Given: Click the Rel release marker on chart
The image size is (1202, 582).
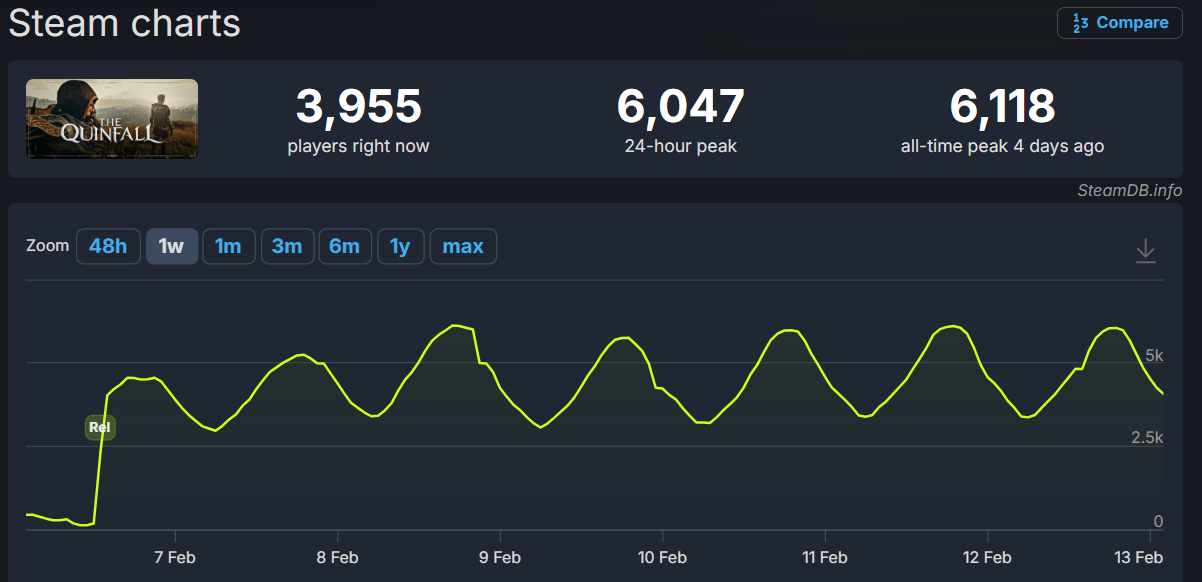Looking at the screenshot, I should pyautogui.click(x=100, y=428).
